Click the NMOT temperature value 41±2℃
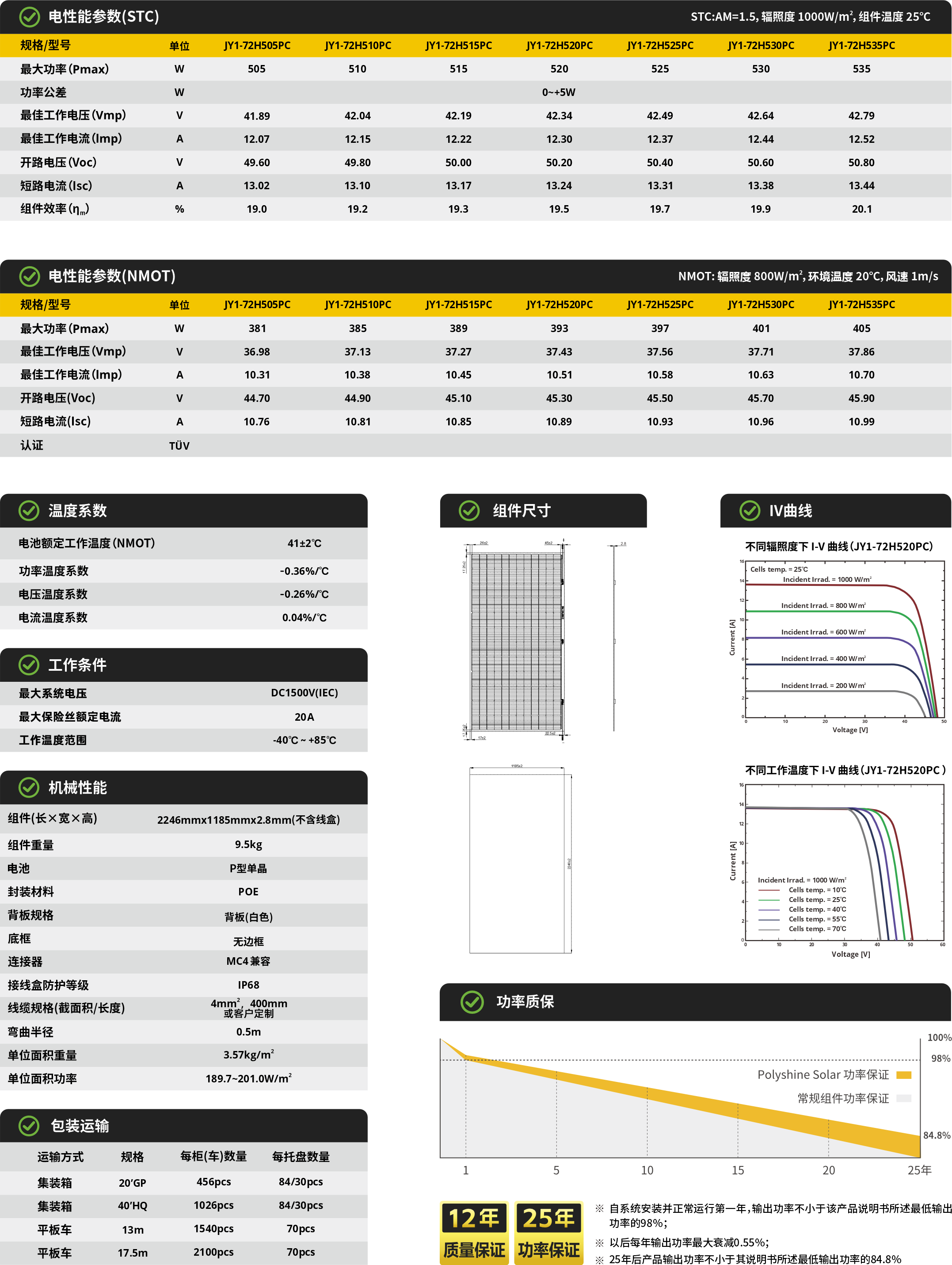 coord(304,543)
